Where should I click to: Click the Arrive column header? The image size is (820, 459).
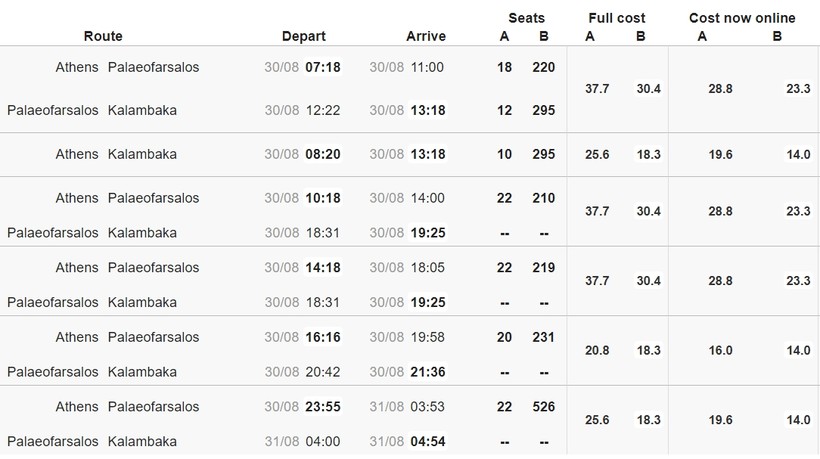[426, 36]
